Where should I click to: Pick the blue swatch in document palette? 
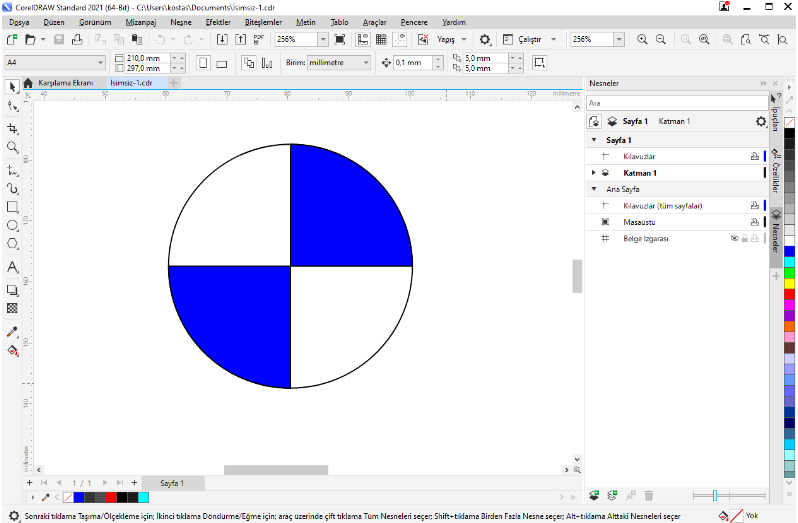tap(79, 497)
